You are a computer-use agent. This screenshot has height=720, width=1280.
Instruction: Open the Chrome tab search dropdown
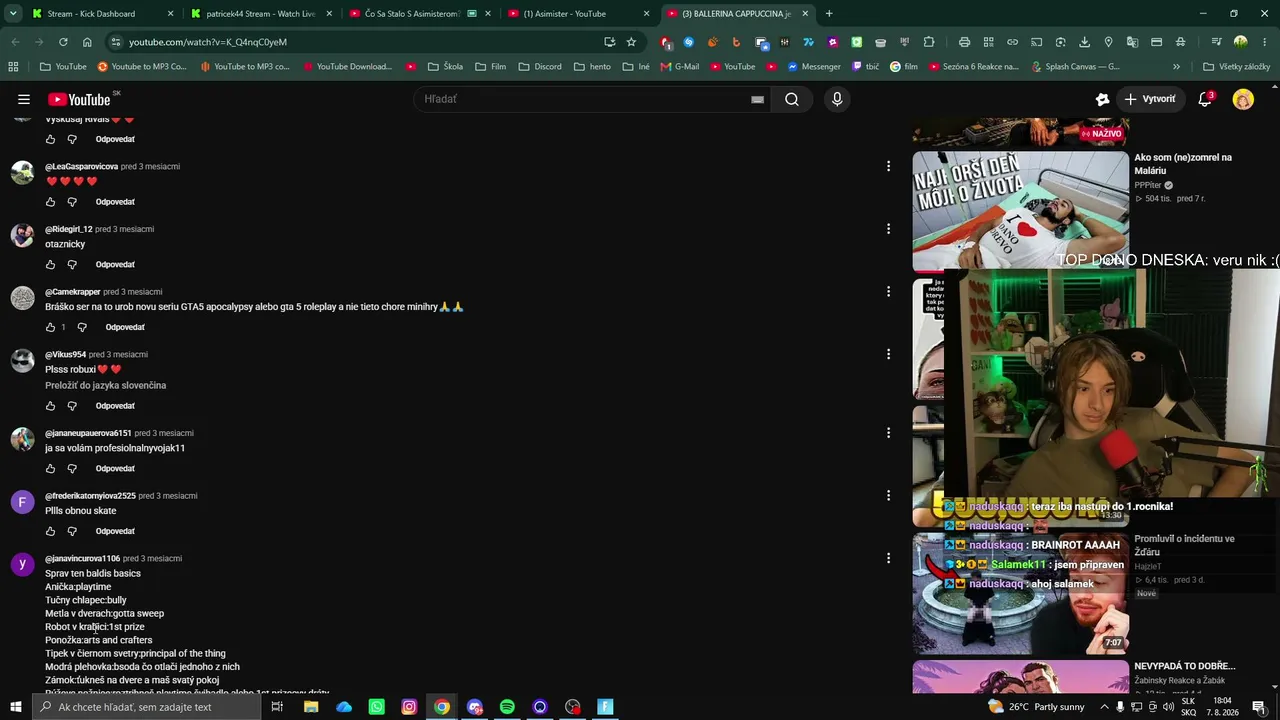13,14
